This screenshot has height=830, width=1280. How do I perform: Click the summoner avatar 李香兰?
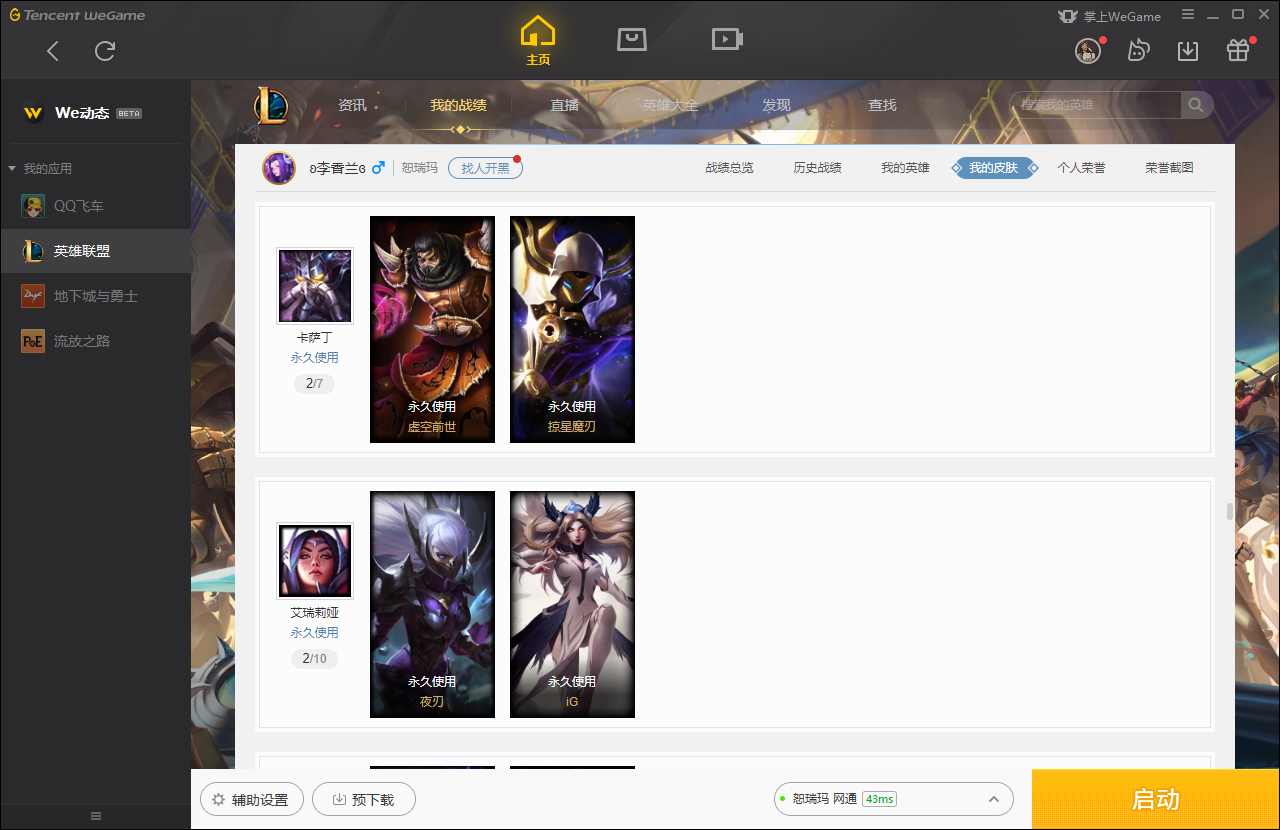pyautogui.click(x=279, y=168)
